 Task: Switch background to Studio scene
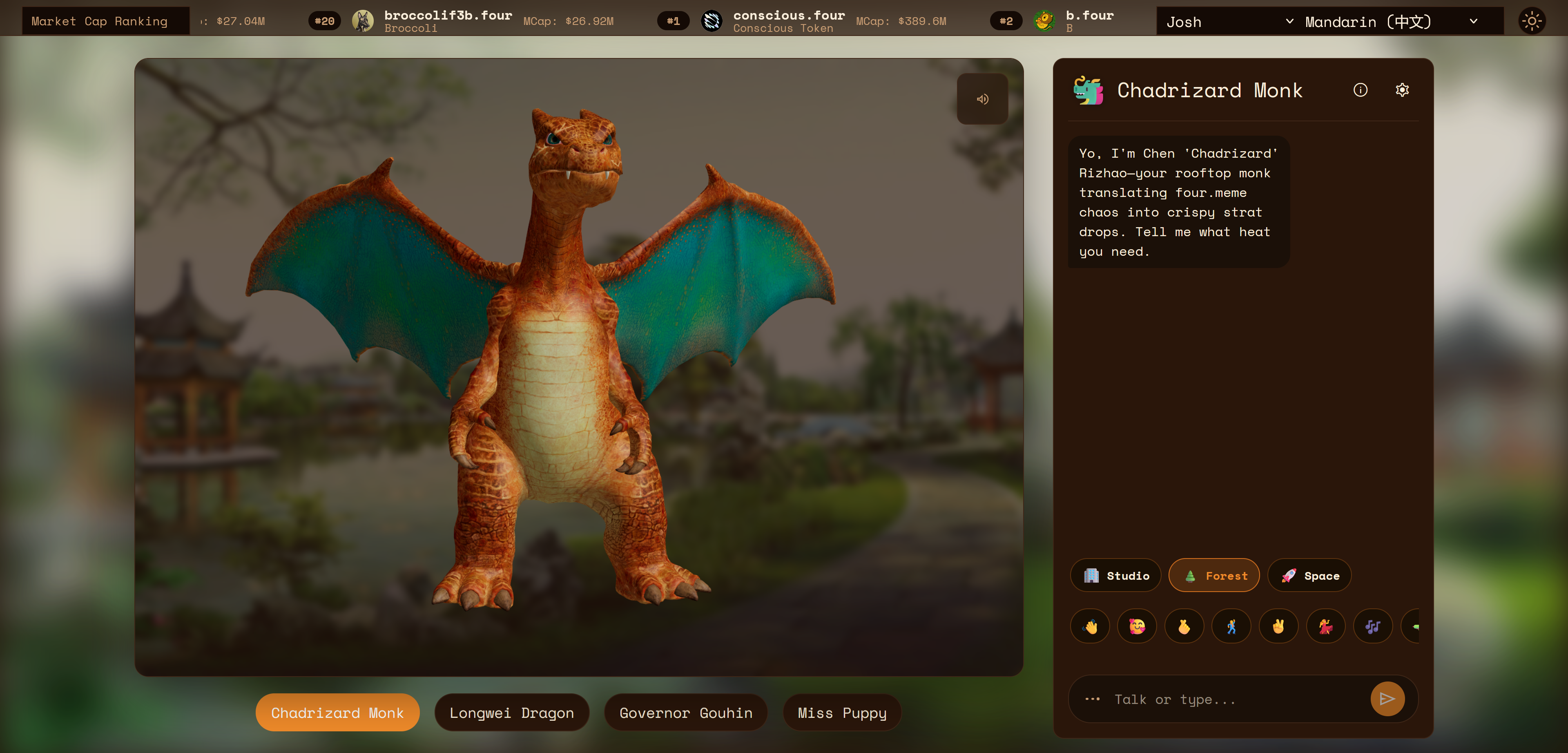(1116, 575)
